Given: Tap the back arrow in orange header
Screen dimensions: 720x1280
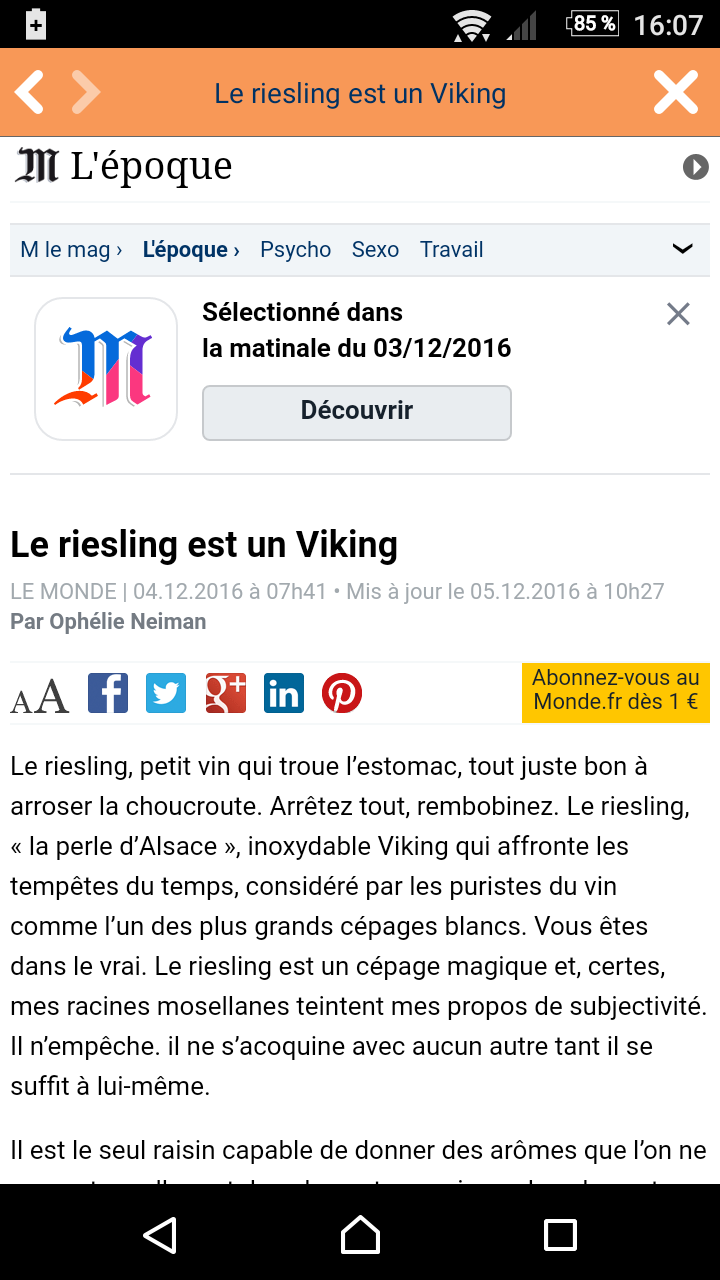Looking at the screenshot, I should (x=30, y=93).
